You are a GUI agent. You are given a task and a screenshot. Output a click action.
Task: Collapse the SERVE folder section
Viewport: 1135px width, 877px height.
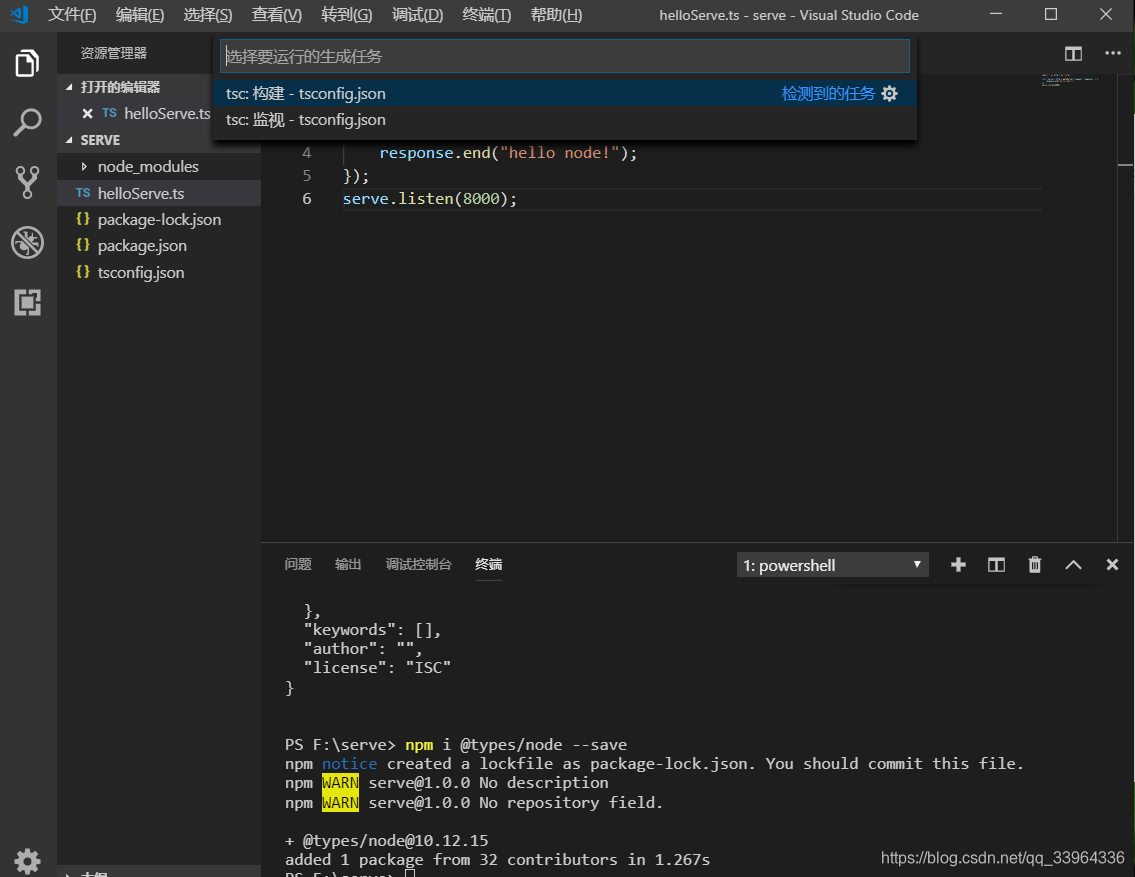click(69, 140)
